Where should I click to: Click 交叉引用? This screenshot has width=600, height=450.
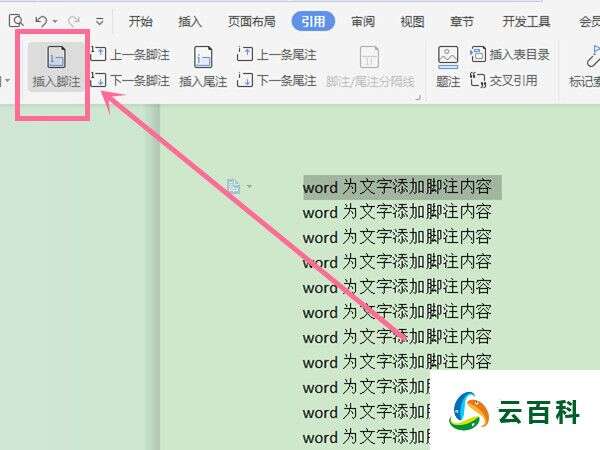pos(504,80)
